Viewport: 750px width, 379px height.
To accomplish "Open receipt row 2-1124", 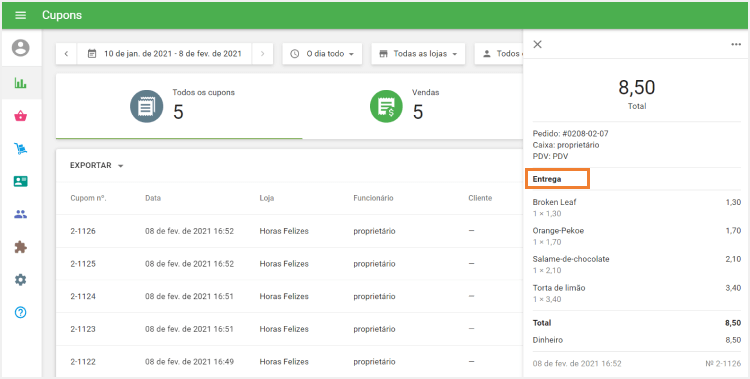I will pos(290,296).
